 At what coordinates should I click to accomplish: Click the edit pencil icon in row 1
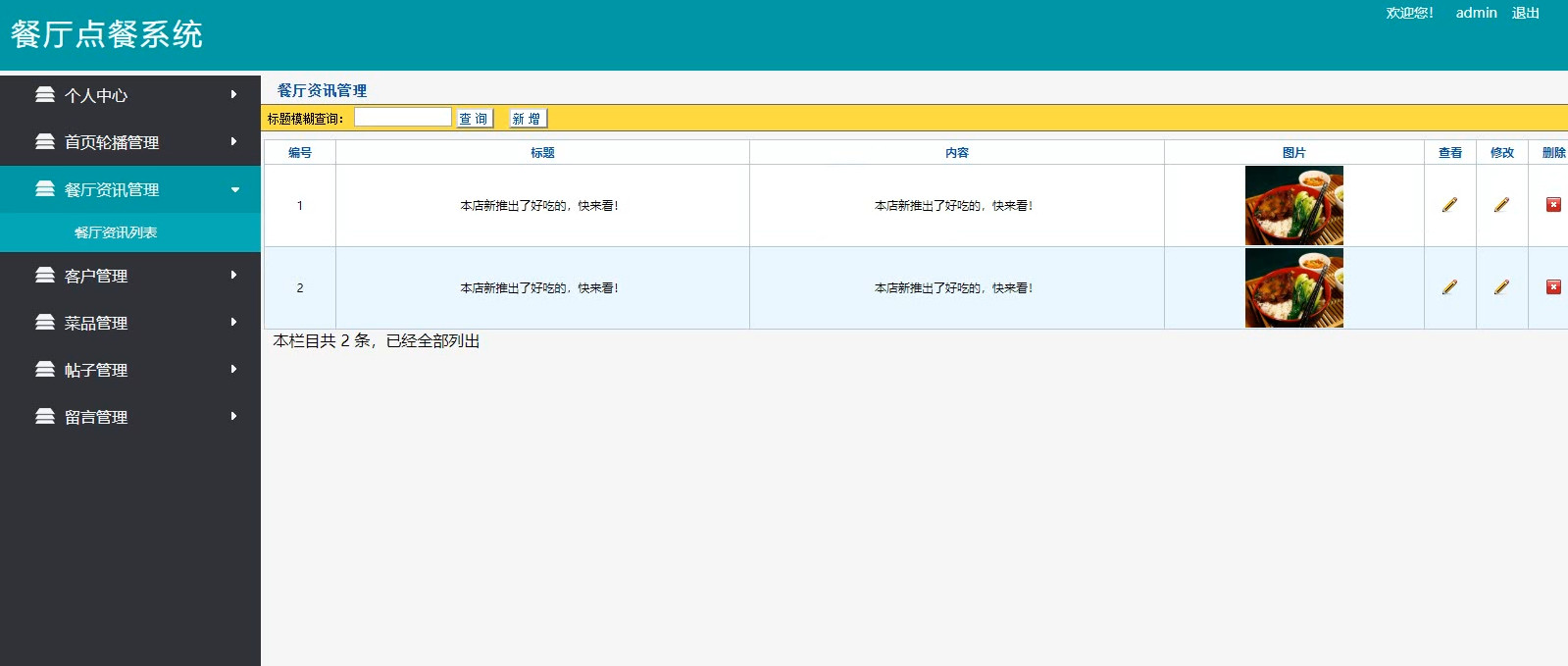[x=1501, y=205]
